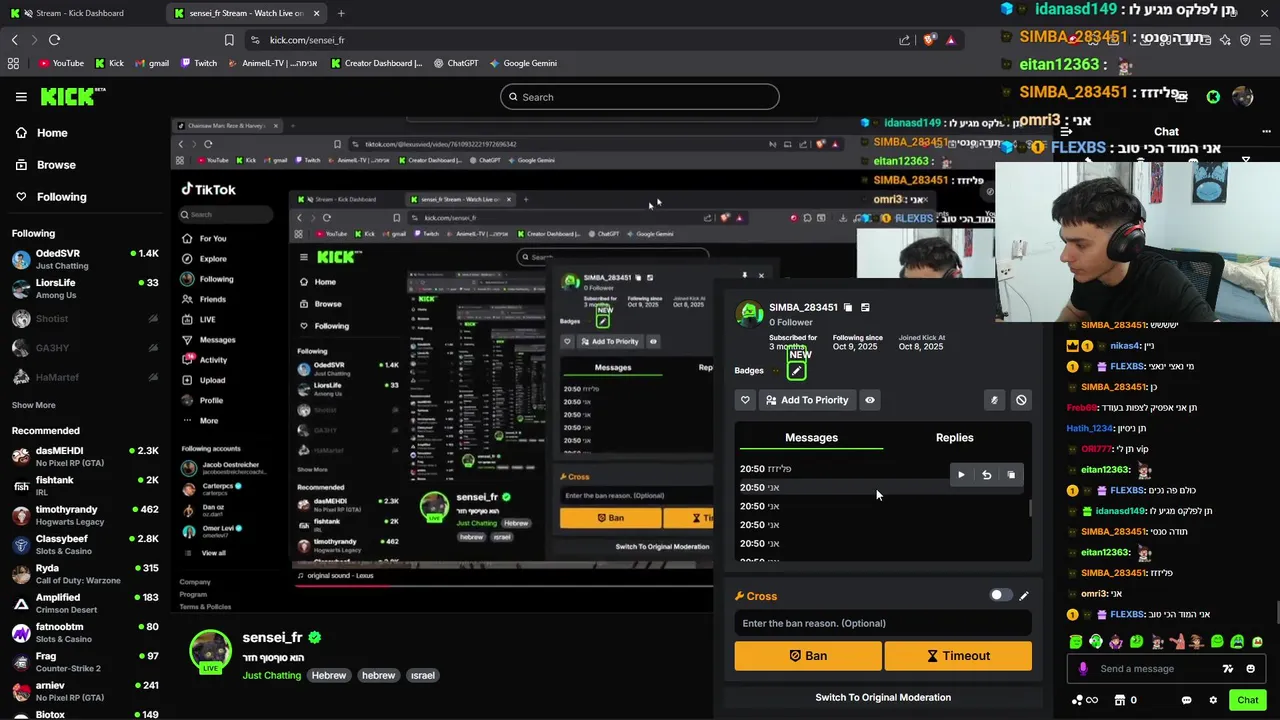Viewport: 1280px width, 720px height.
Task: Go back with the browser back arrow
Action: tap(15, 40)
